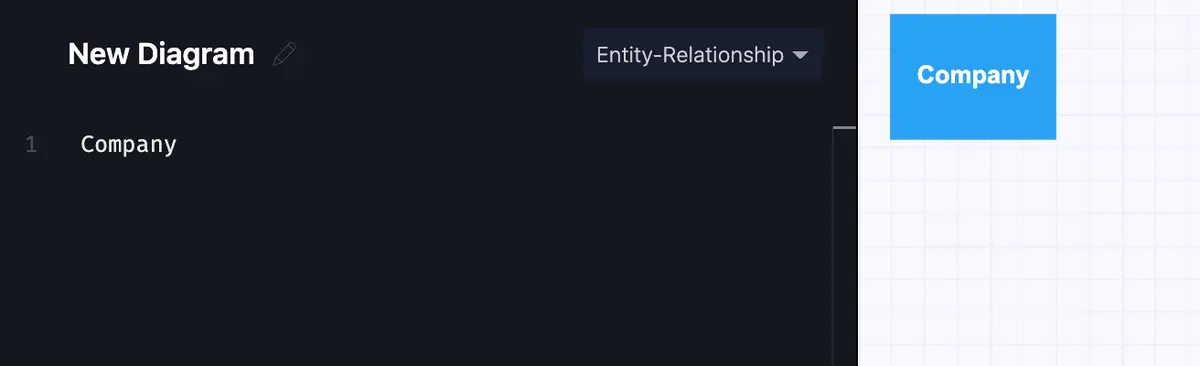Click line number 1 in the gutter
This screenshot has width=1200, height=366.
click(31, 145)
